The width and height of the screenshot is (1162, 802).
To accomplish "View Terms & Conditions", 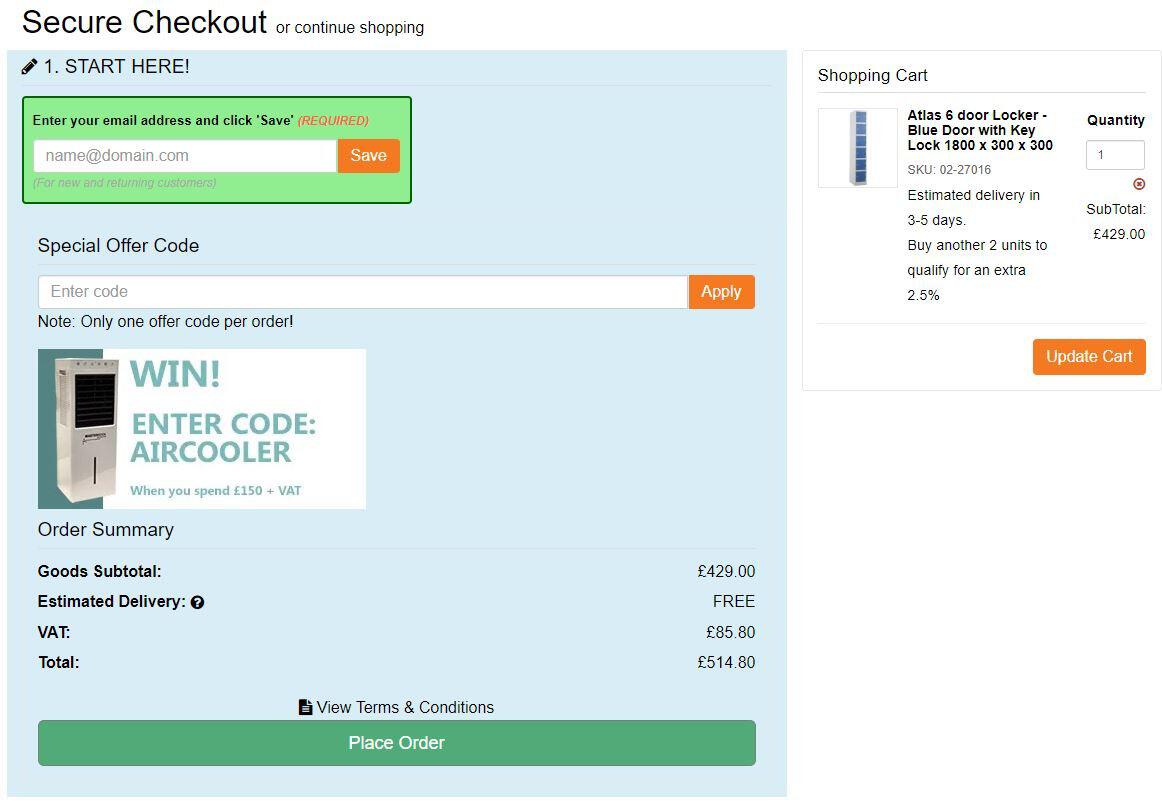I will pyautogui.click(x=404, y=707).
